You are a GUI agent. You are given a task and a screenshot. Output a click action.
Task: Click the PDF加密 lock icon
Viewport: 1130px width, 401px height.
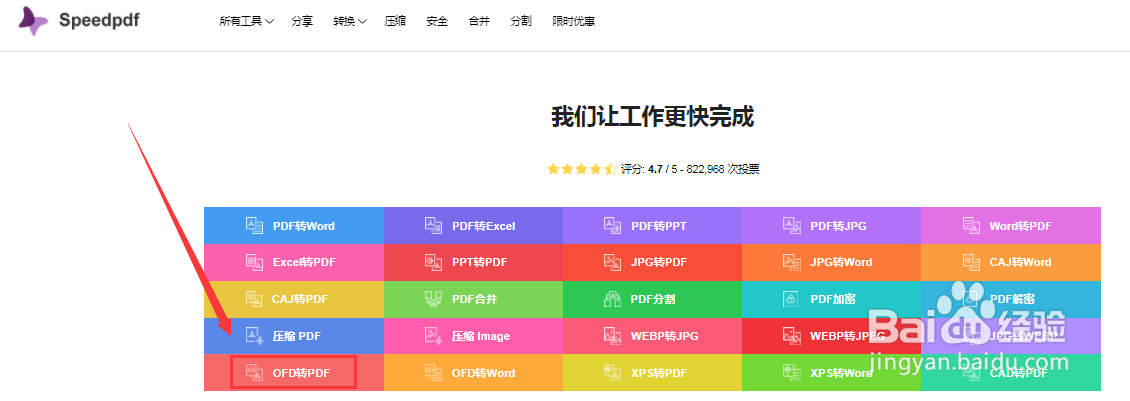coord(792,299)
